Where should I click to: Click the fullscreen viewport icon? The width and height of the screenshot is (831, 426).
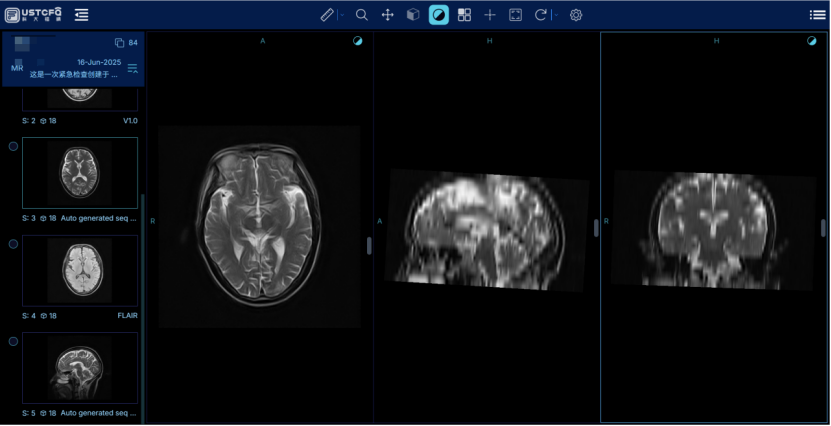(515, 15)
